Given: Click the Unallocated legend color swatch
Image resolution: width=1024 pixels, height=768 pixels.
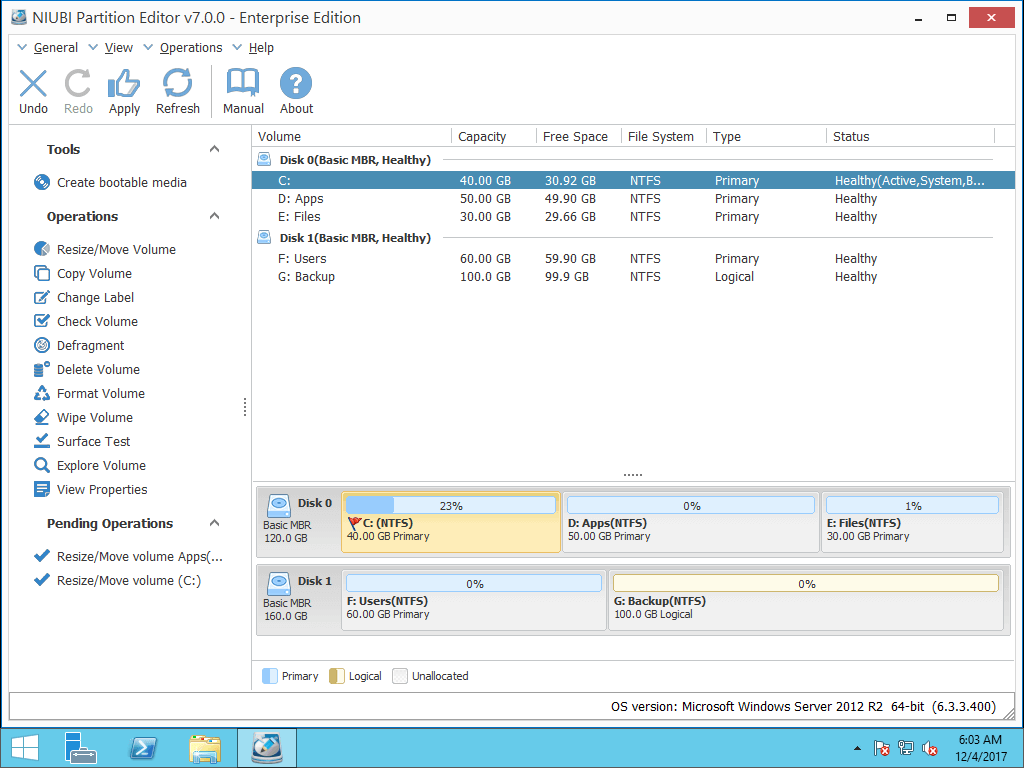Looking at the screenshot, I should click(400, 676).
